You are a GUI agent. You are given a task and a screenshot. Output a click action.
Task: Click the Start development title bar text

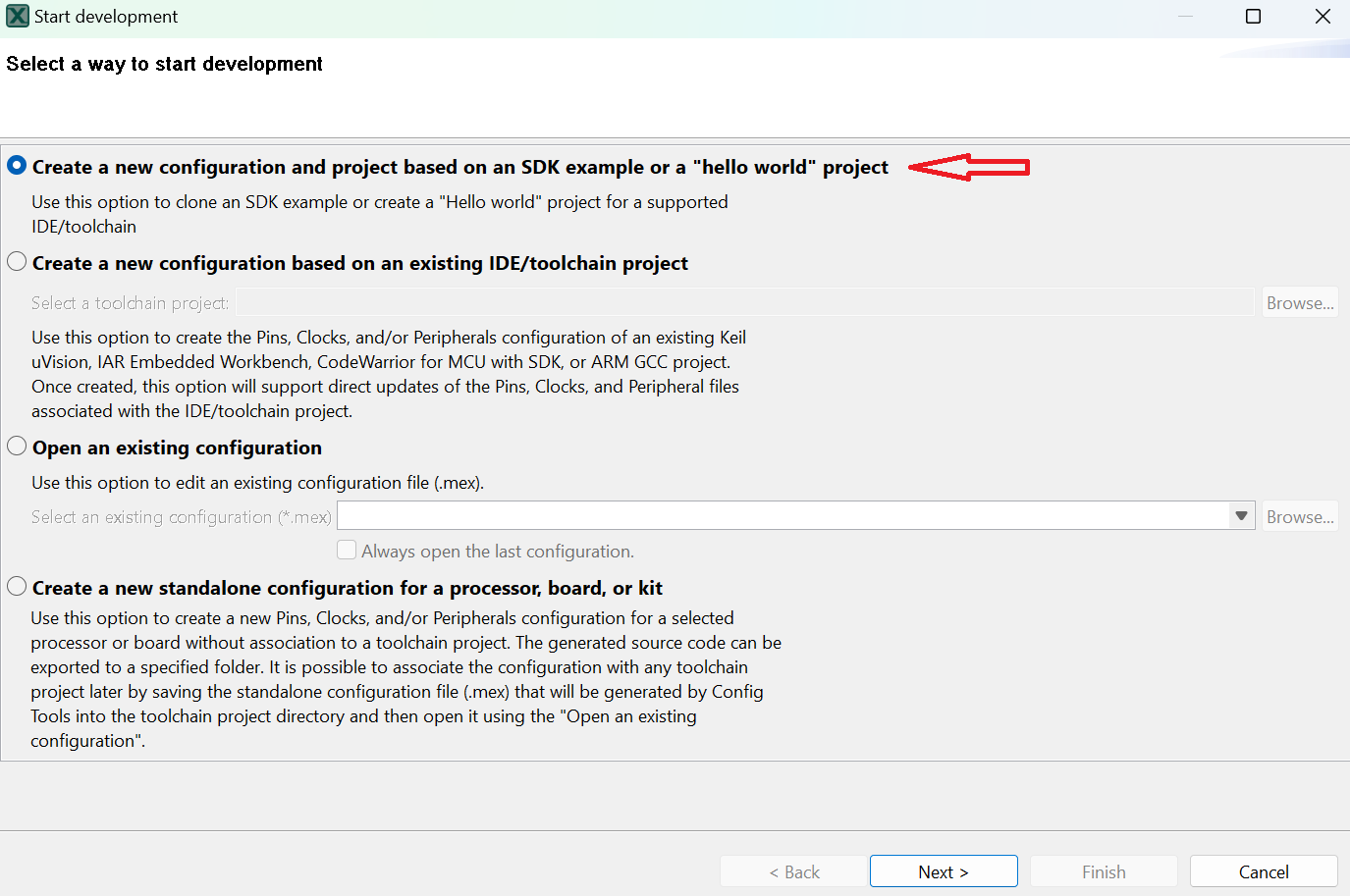pos(106,17)
